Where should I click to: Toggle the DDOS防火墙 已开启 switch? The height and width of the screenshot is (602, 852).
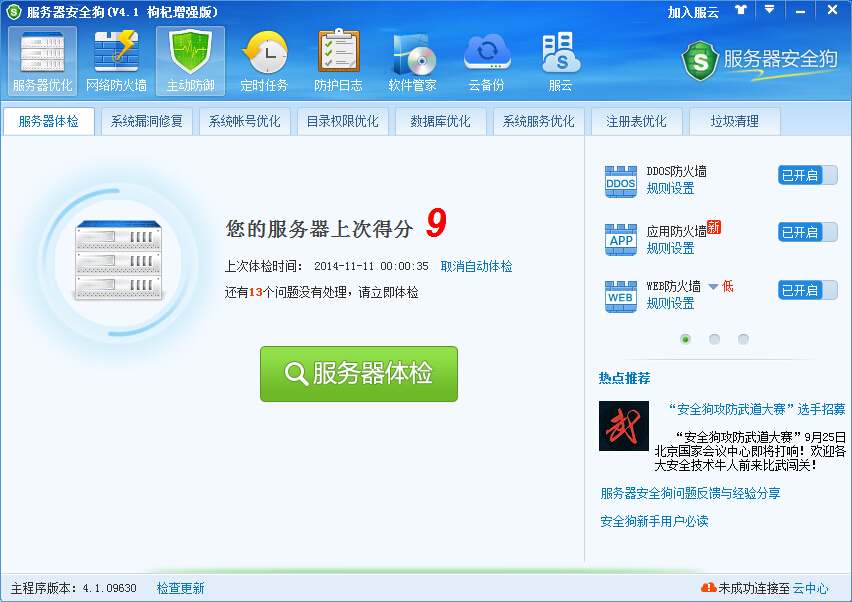pyautogui.click(x=806, y=174)
